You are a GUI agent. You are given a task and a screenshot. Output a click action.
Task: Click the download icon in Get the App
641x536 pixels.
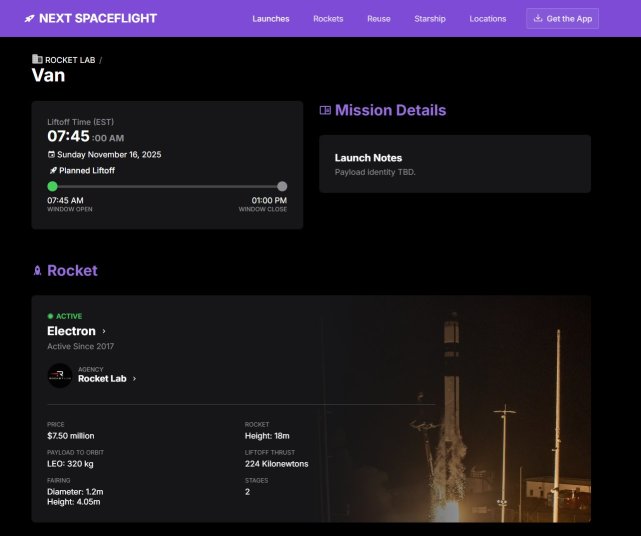pyautogui.click(x=538, y=18)
